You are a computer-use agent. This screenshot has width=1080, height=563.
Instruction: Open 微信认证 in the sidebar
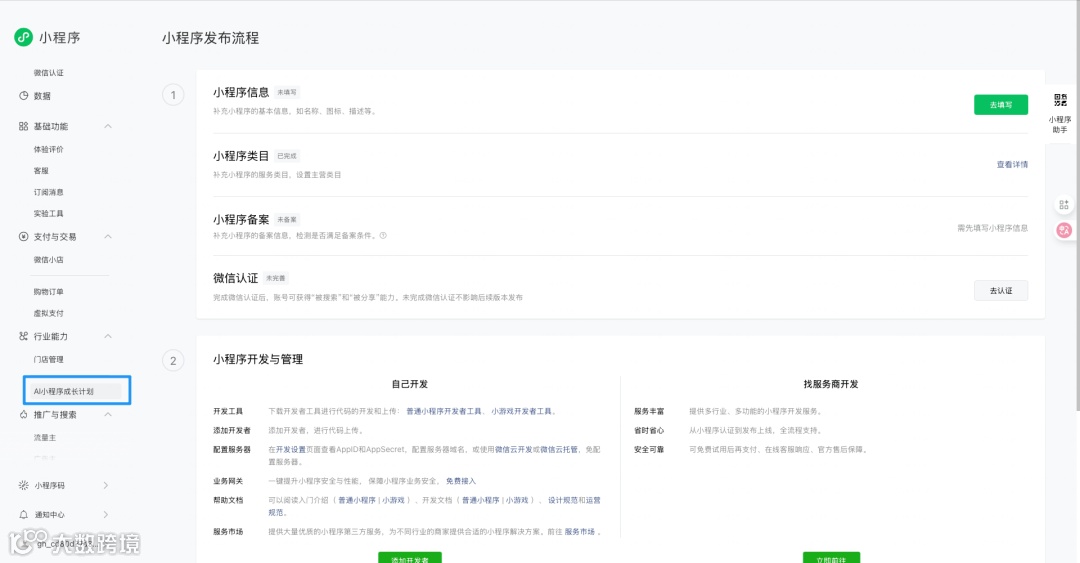tap(48, 72)
